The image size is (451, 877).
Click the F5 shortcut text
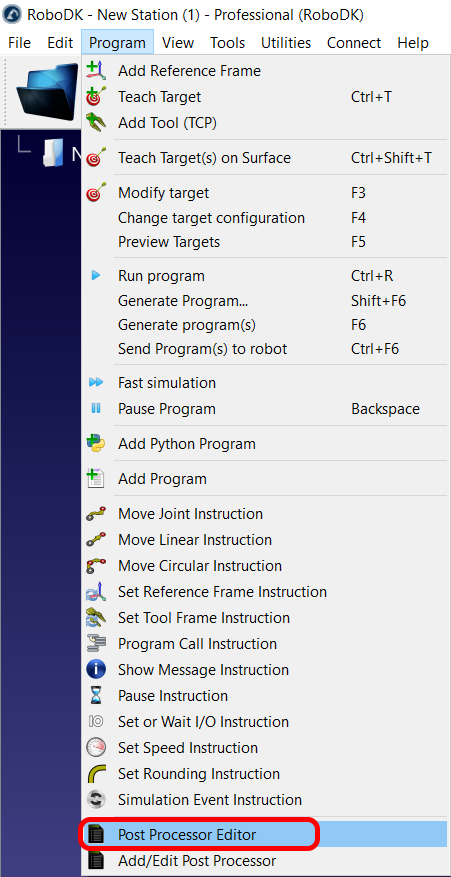358,242
